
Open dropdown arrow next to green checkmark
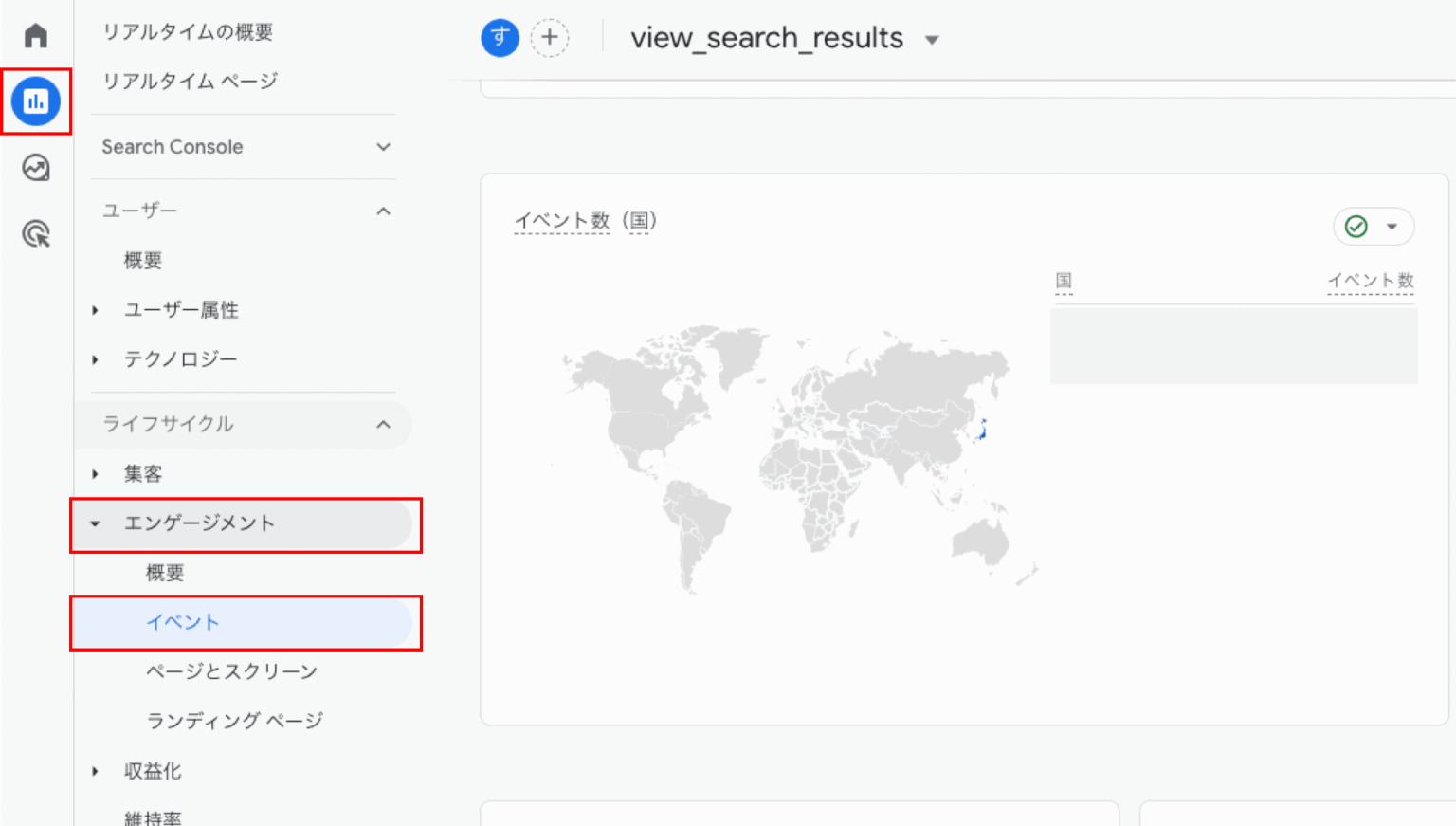1392,227
